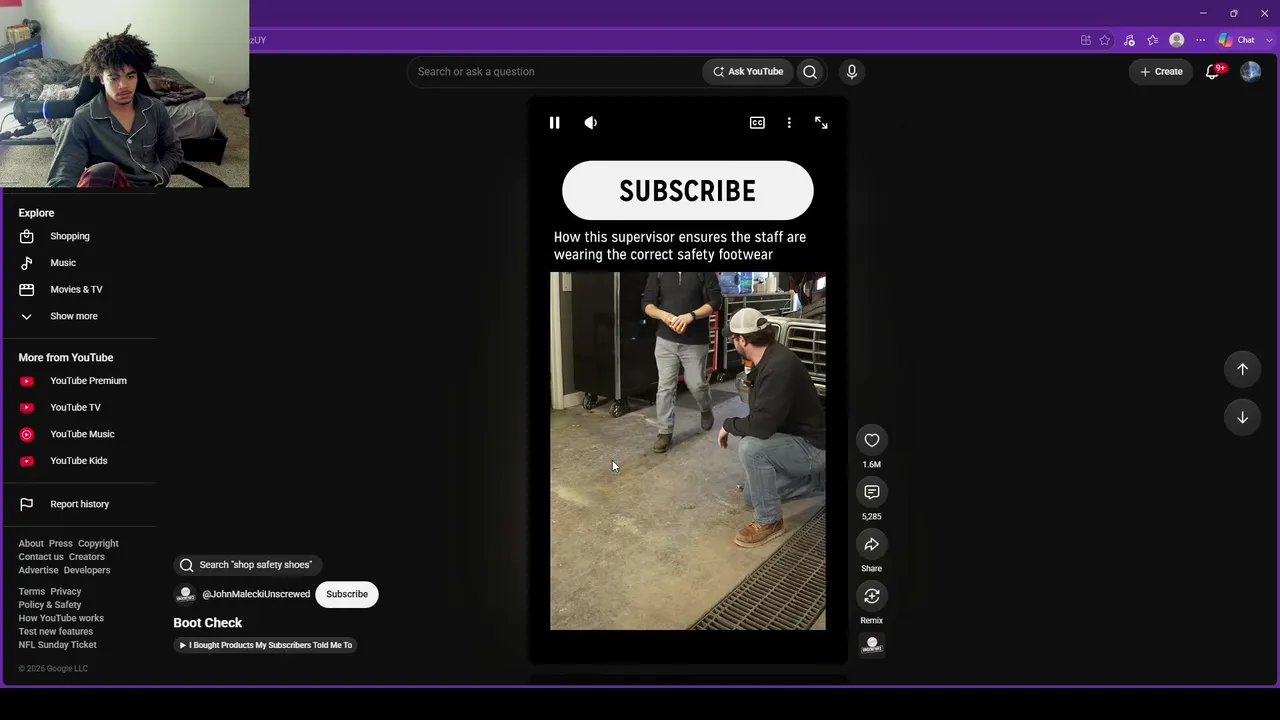Open the browser profile icon in the toolbar
Screen dimensions: 1280x720
1177,40
